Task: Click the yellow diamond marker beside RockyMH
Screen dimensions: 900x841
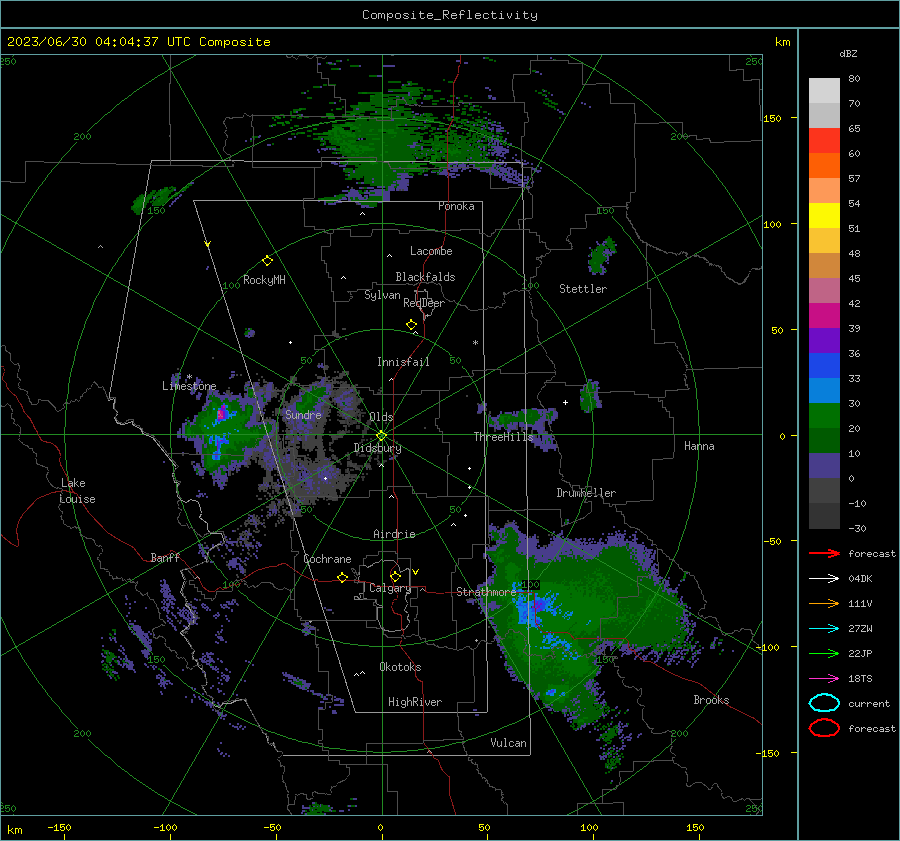Action: [x=267, y=261]
